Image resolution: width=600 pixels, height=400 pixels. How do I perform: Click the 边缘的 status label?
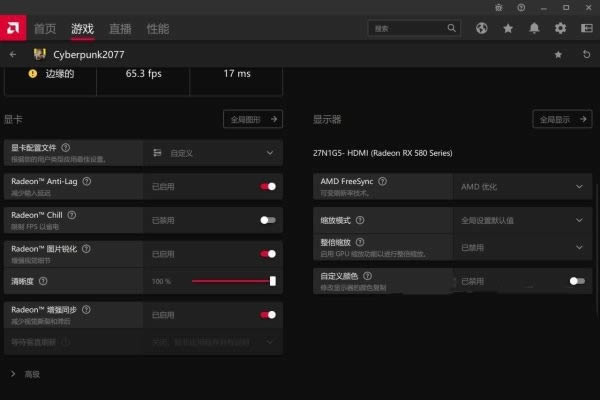(x=60, y=73)
